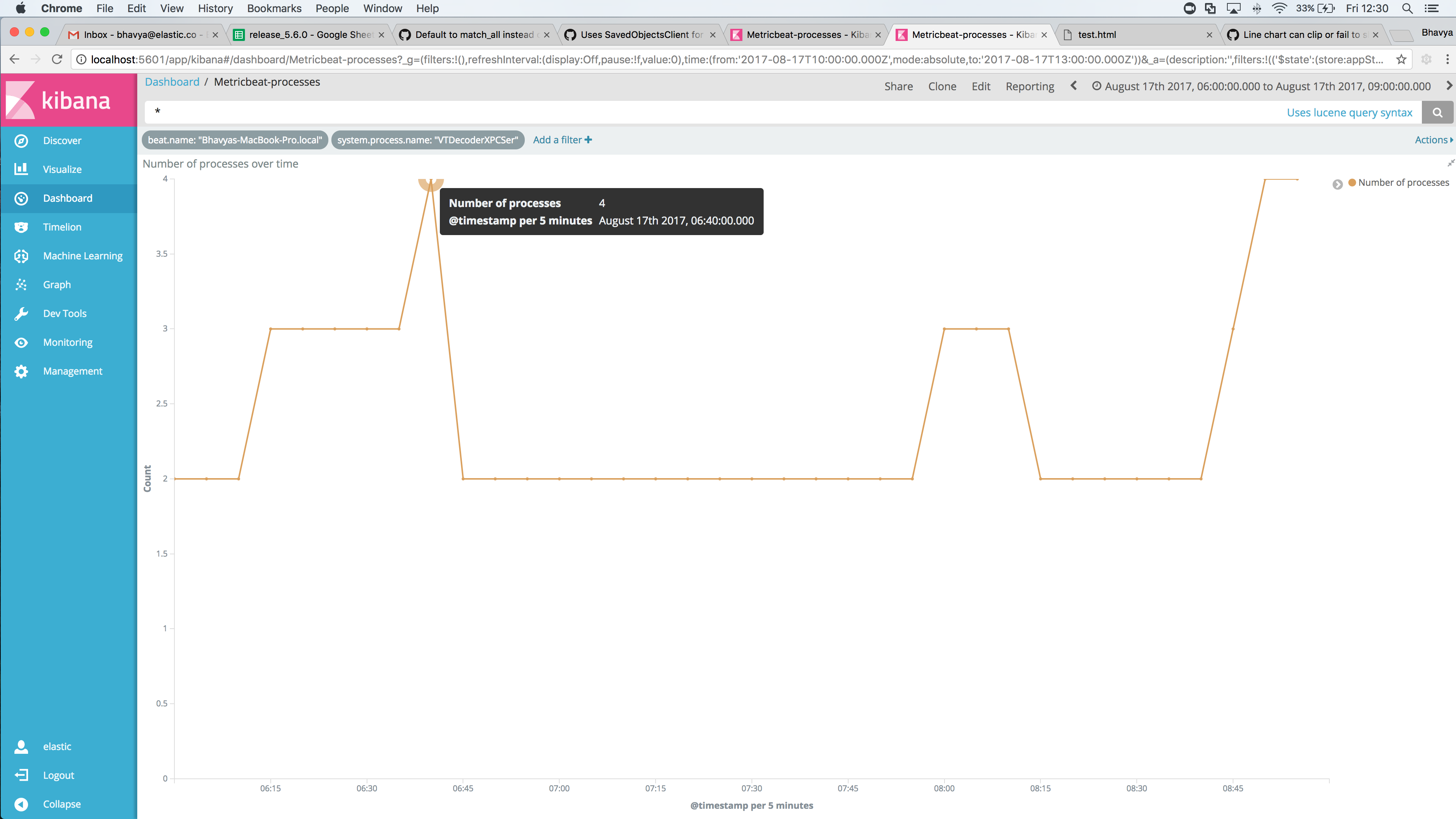The height and width of the screenshot is (819, 1456).
Task: Go to Dashboard breadcrumb link
Action: [x=172, y=82]
